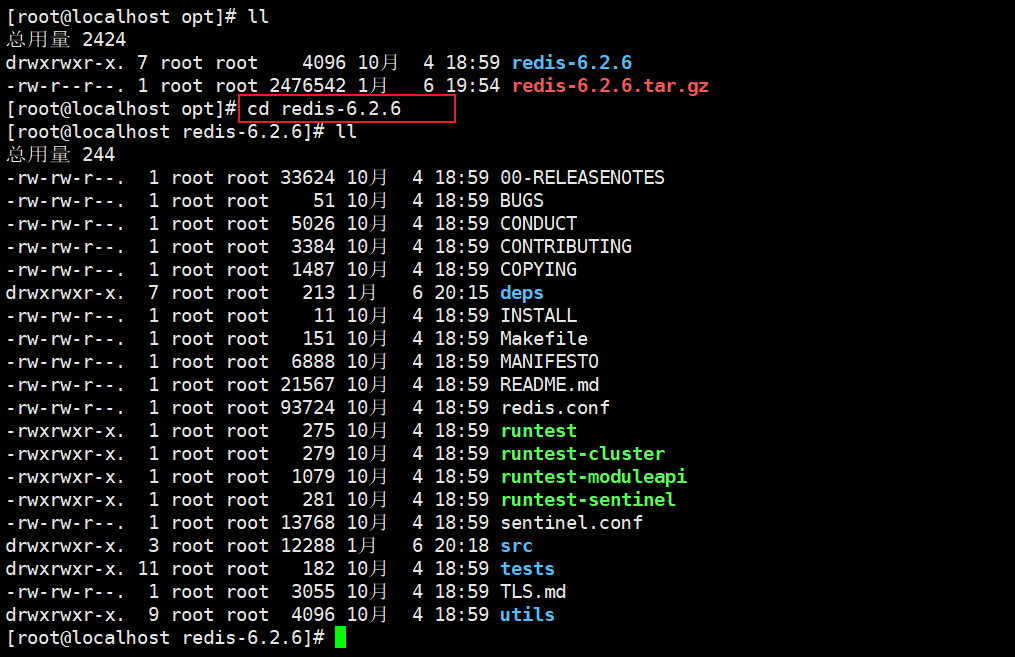
Task: Select the README.md file name
Action: click(549, 385)
